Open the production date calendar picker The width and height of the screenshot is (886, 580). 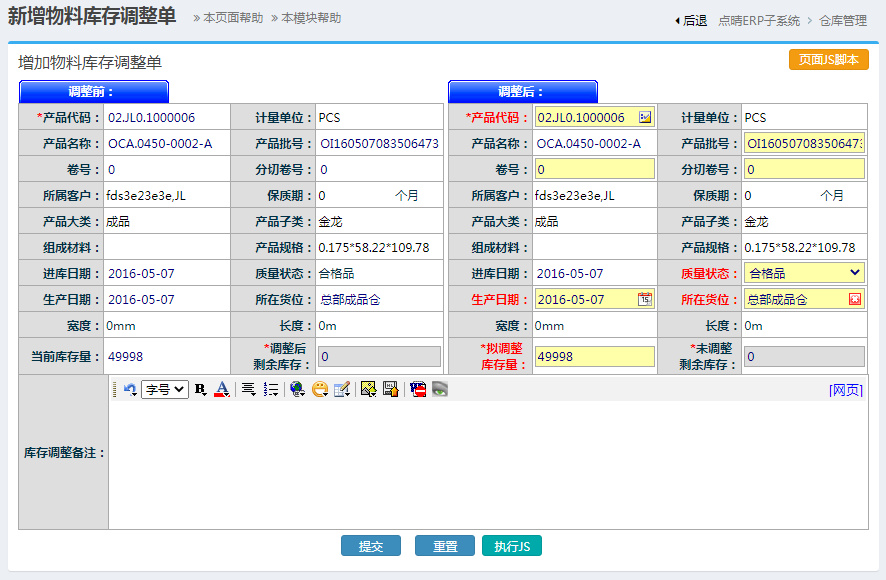(x=645, y=299)
